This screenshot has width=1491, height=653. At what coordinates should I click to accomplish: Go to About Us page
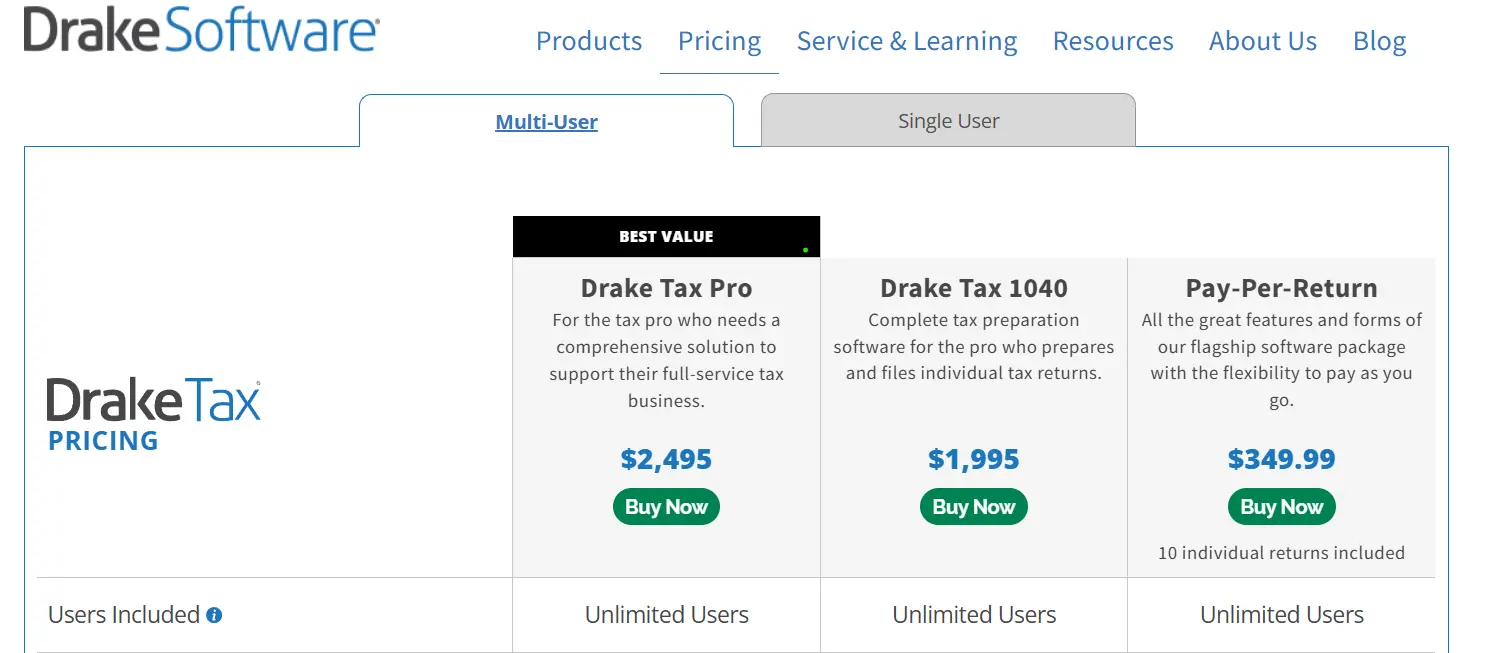[1263, 41]
